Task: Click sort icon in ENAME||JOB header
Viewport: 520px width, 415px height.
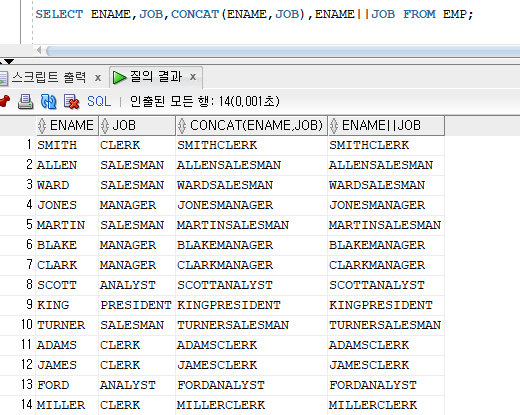Action: [334, 126]
